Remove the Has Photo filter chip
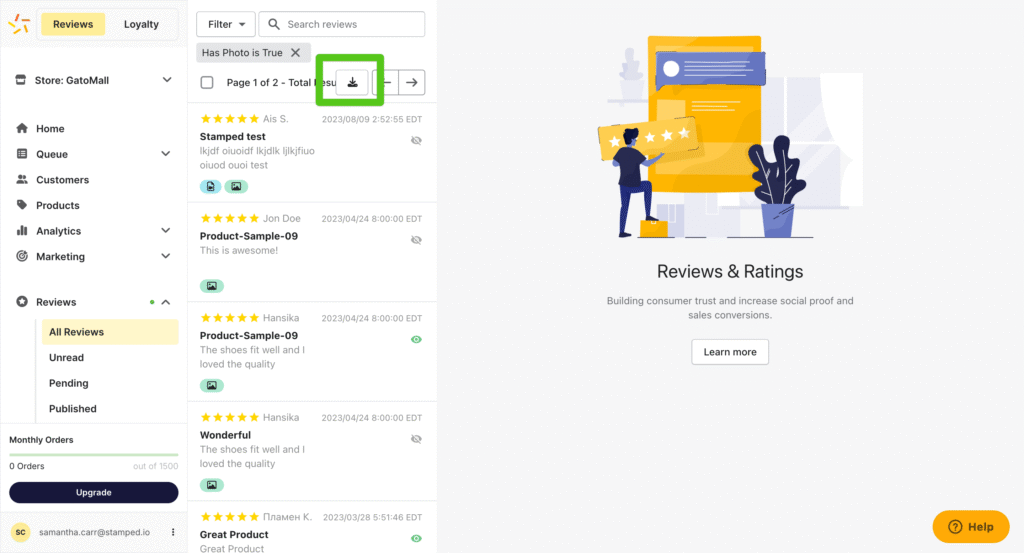The height and width of the screenshot is (553, 1024). coord(295,53)
